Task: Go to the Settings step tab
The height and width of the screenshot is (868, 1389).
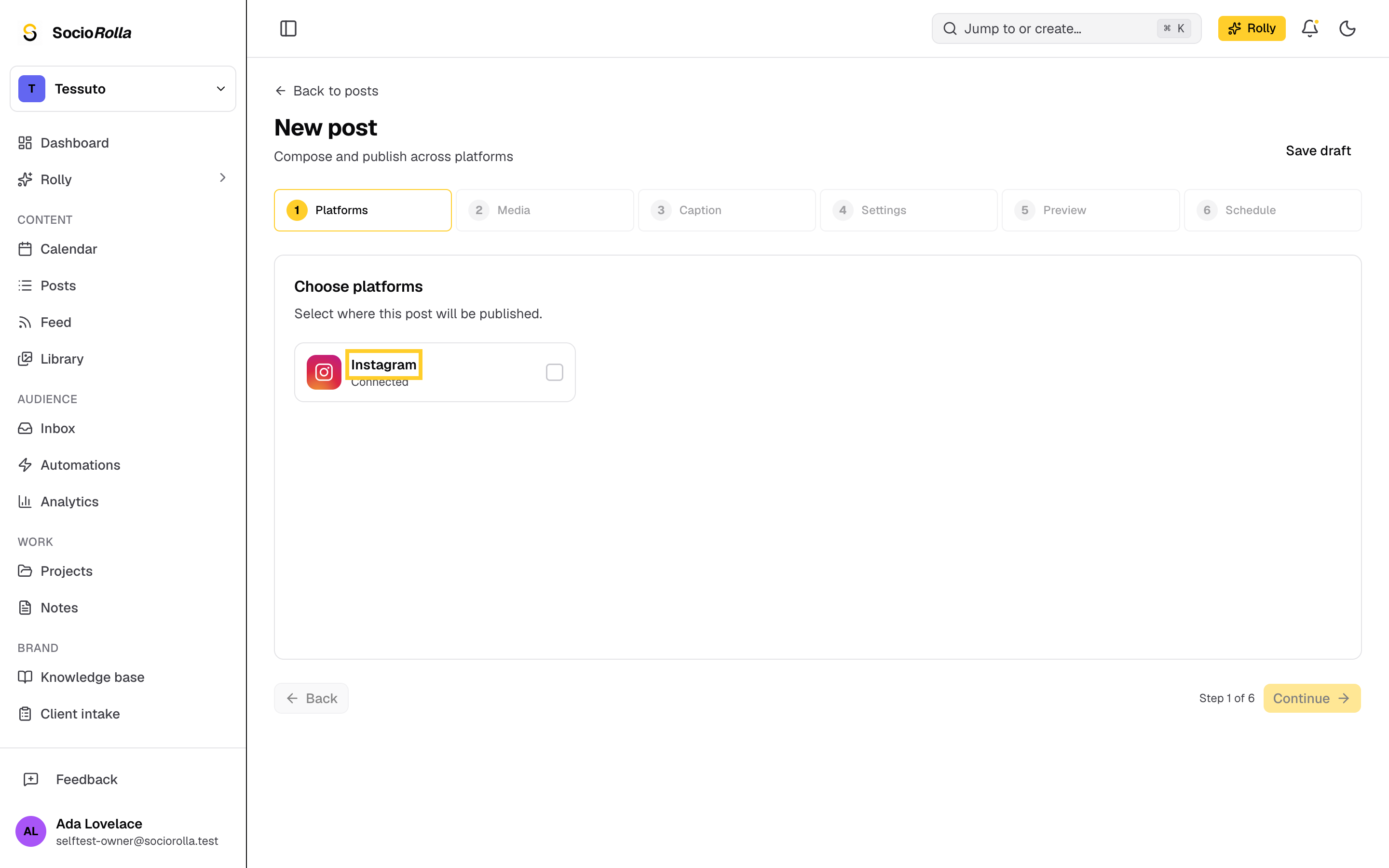Action: [909, 210]
